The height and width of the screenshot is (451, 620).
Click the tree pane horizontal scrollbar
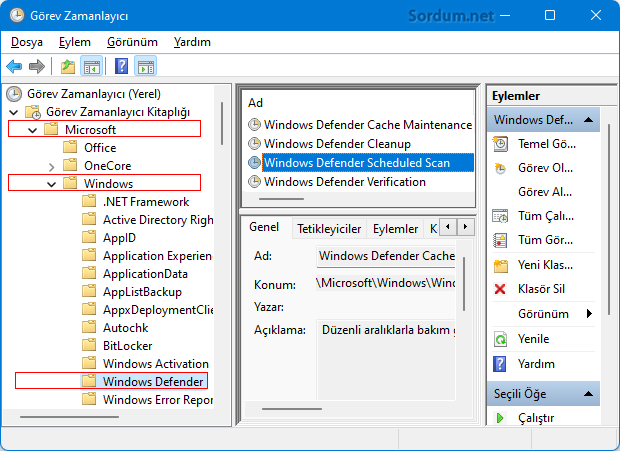(69, 417)
